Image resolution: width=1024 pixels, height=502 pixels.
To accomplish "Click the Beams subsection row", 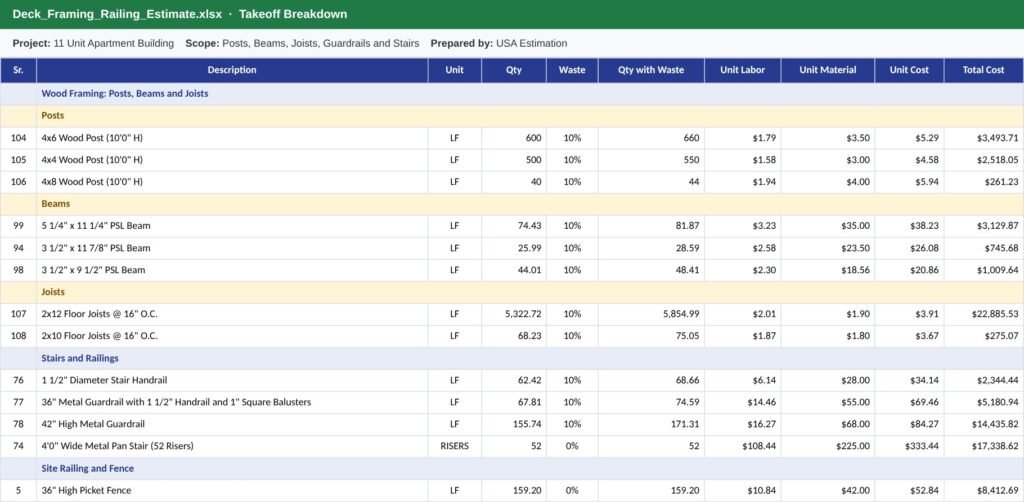I will [x=512, y=204].
